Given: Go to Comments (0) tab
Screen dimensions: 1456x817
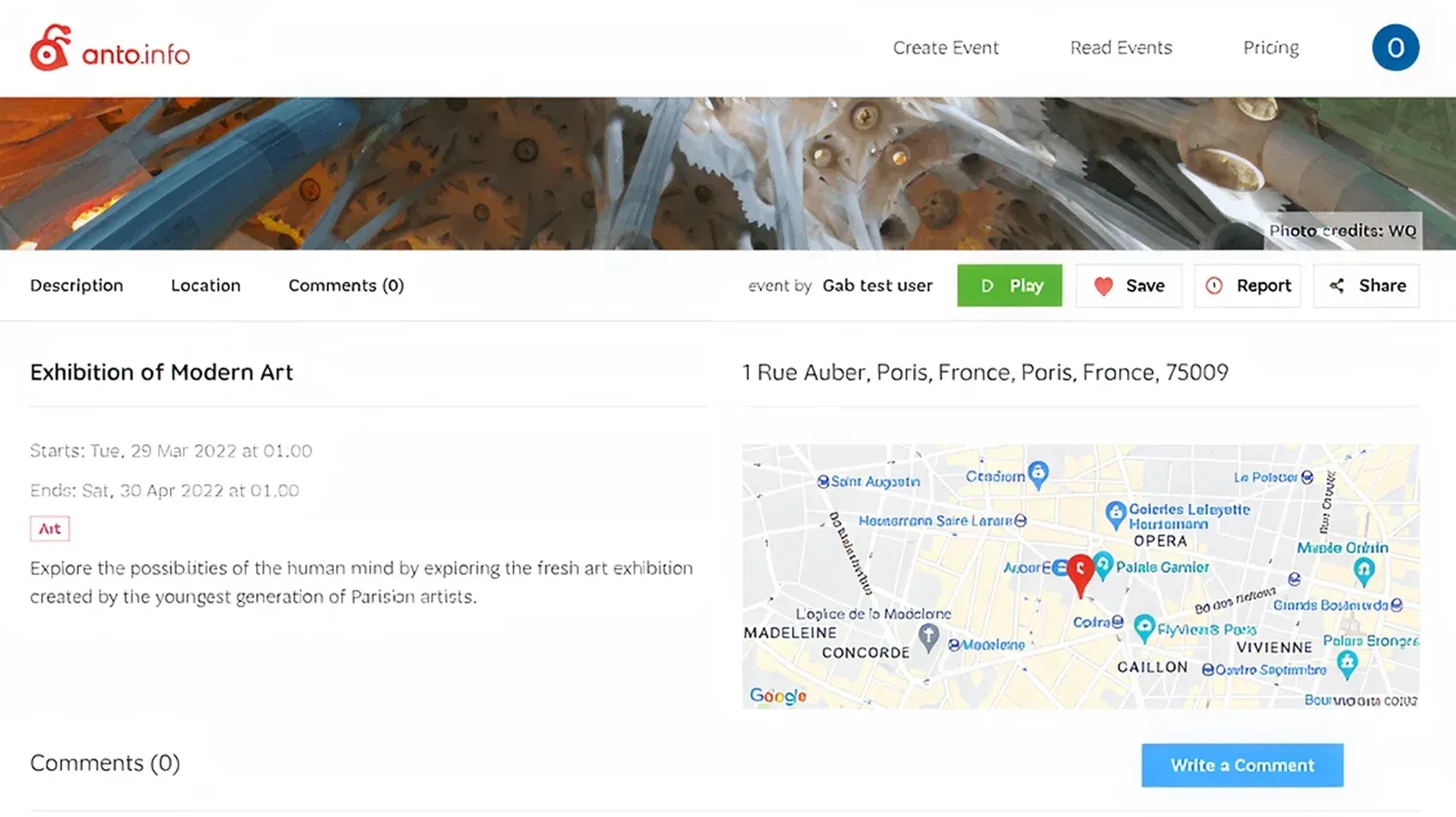Looking at the screenshot, I should (x=345, y=286).
